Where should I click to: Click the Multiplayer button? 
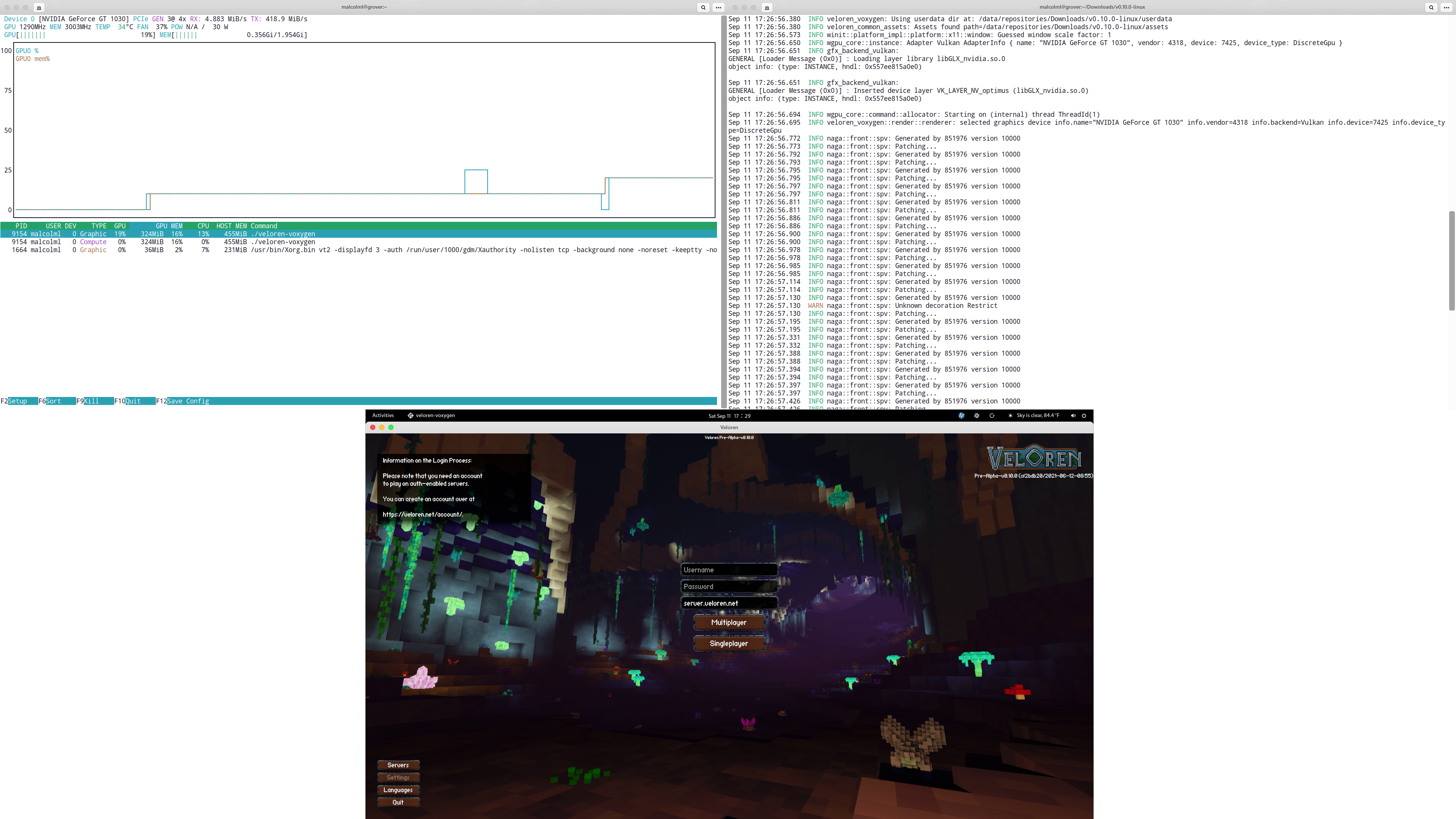[728, 622]
